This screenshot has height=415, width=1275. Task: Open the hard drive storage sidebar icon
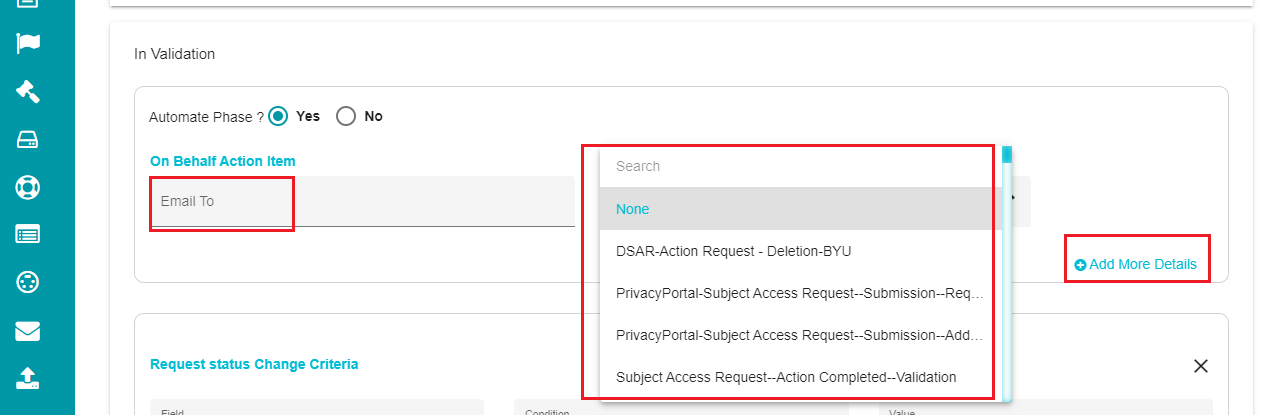click(x=28, y=139)
